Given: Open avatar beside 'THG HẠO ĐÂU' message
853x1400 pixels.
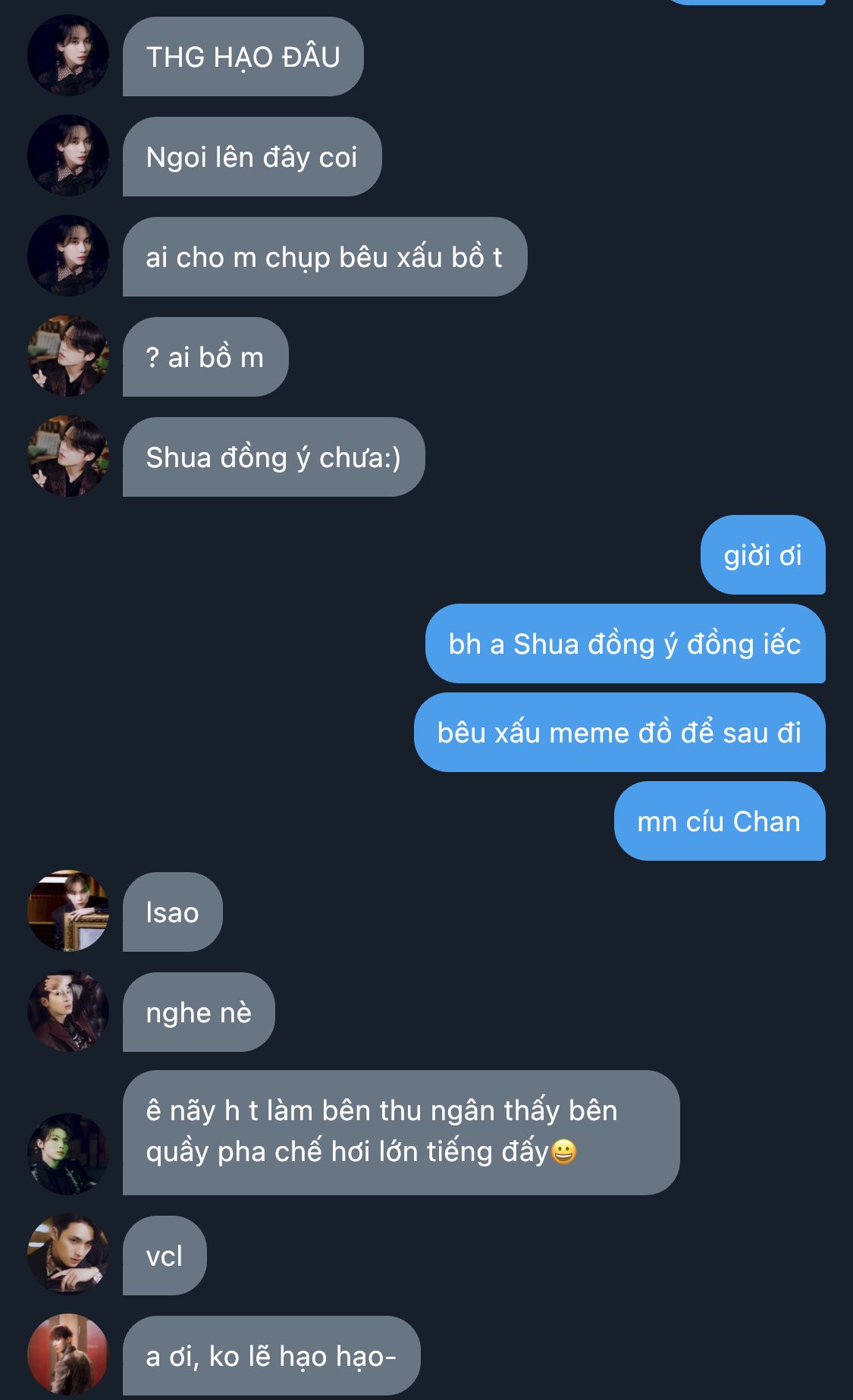Looking at the screenshot, I should [68, 55].
